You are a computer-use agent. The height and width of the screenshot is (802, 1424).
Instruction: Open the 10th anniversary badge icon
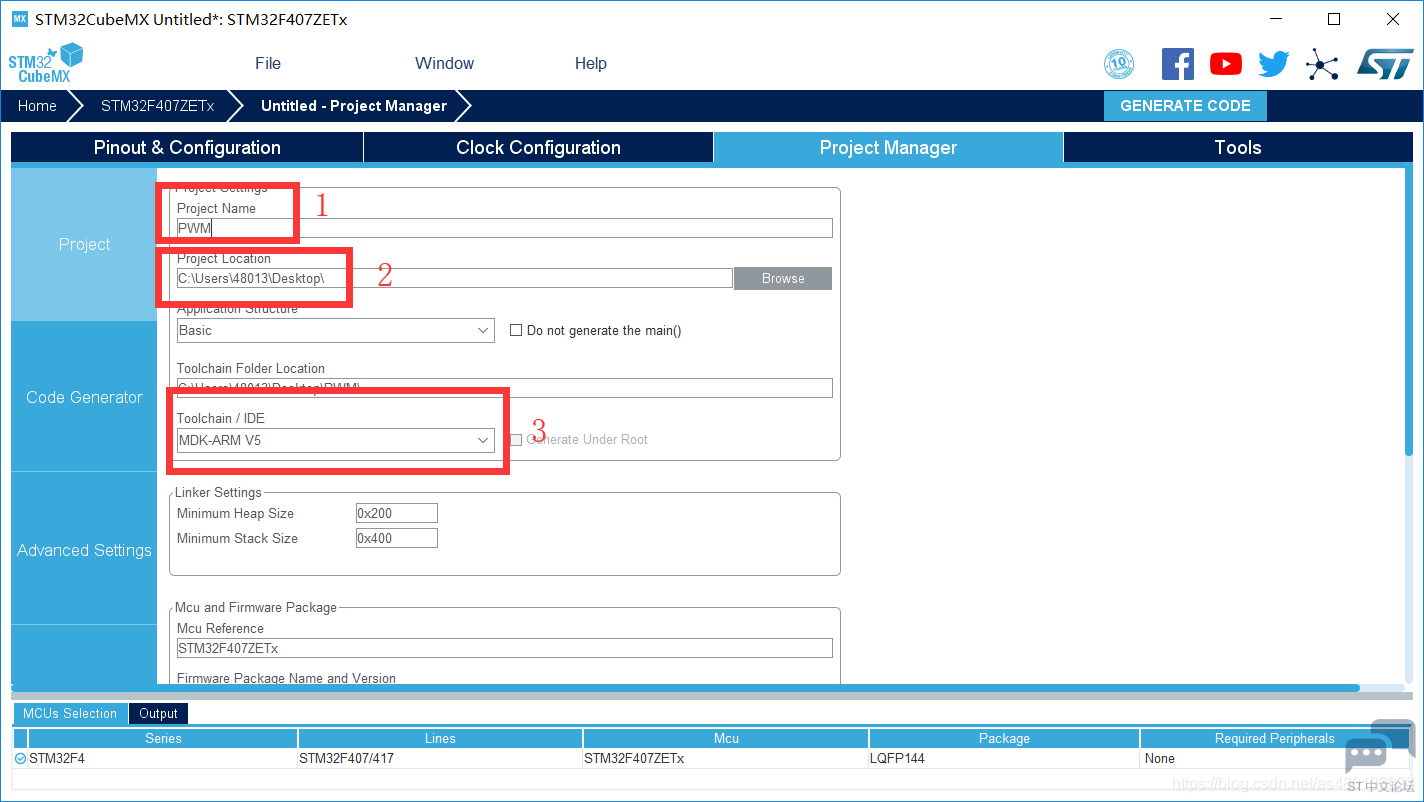click(x=1119, y=64)
